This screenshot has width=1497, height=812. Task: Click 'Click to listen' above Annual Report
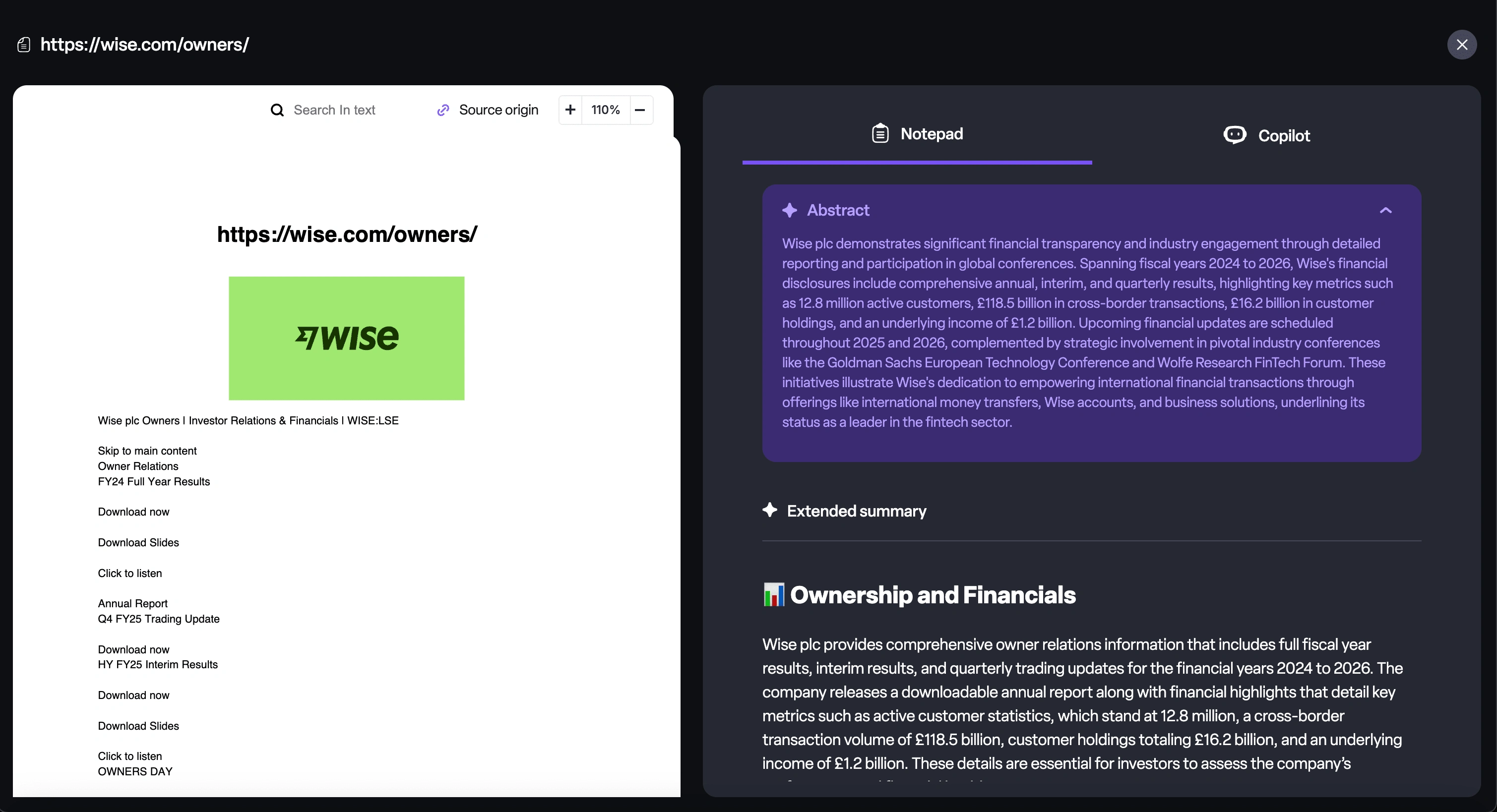(x=129, y=573)
